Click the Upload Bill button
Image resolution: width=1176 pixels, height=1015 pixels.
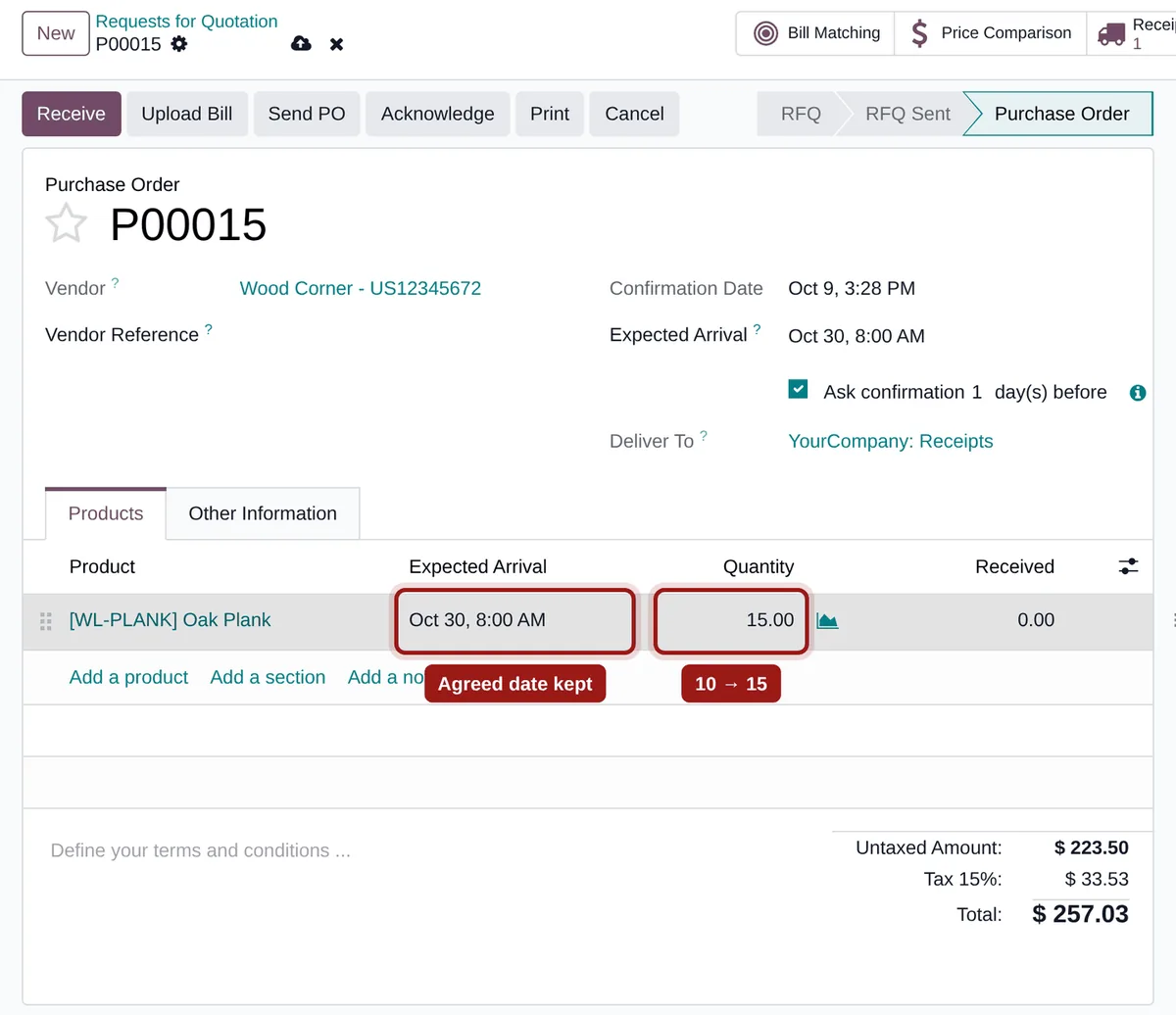[187, 114]
